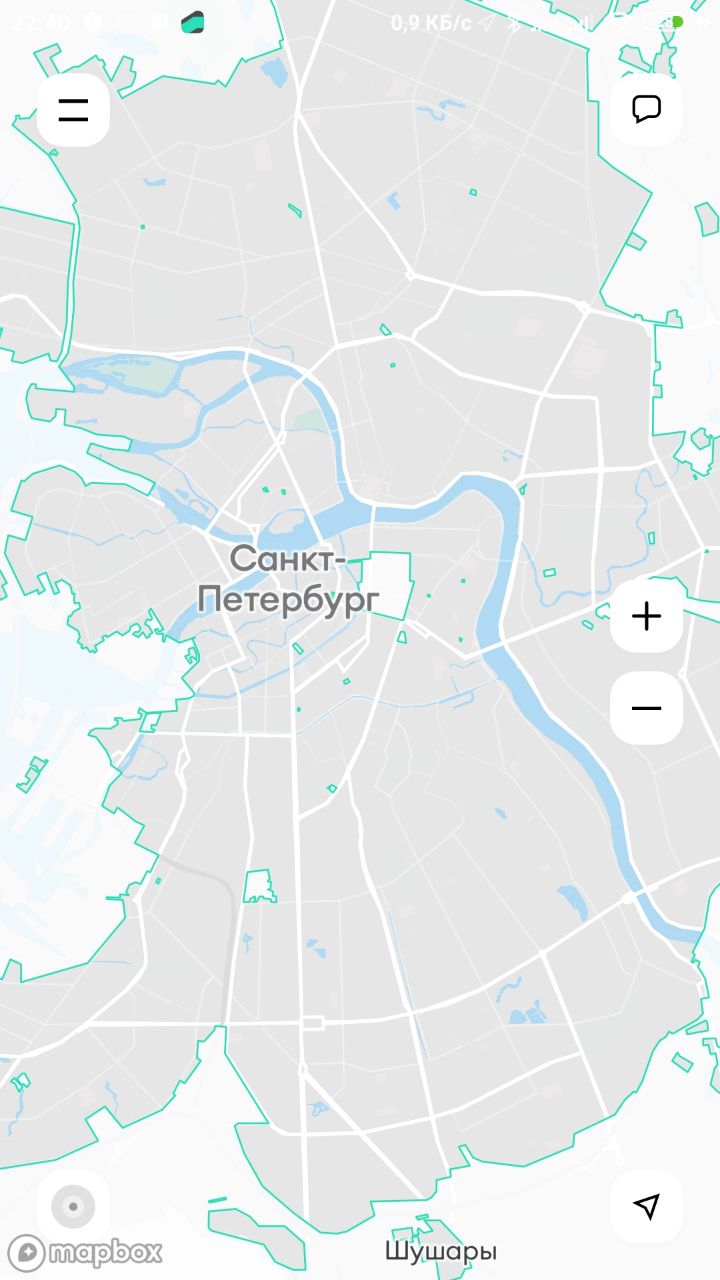
Task: Tap the shield icon in status bar
Action: tap(92, 22)
